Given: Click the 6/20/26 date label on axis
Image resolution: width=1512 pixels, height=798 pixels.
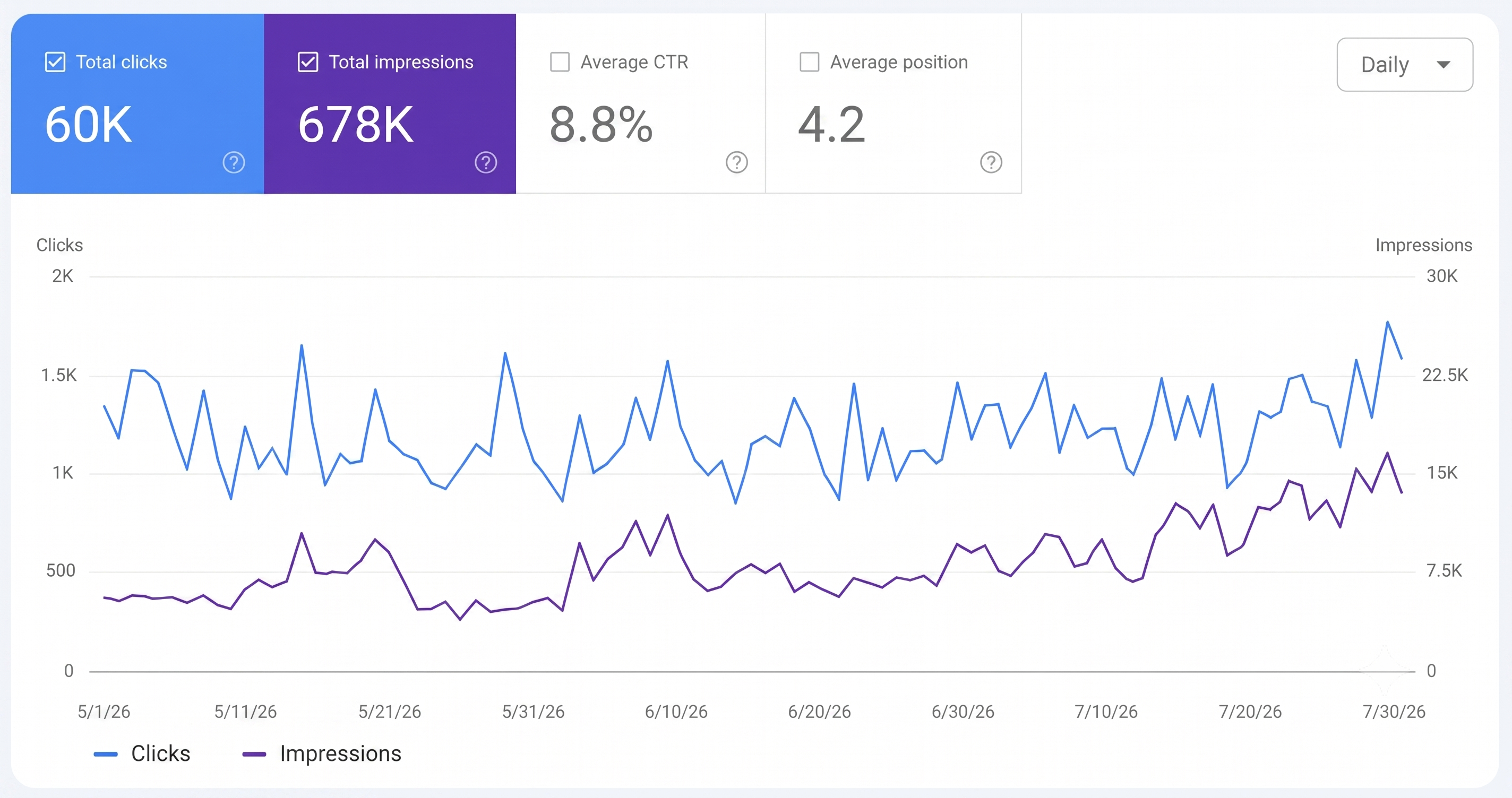Looking at the screenshot, I should (x=819, y=712).
